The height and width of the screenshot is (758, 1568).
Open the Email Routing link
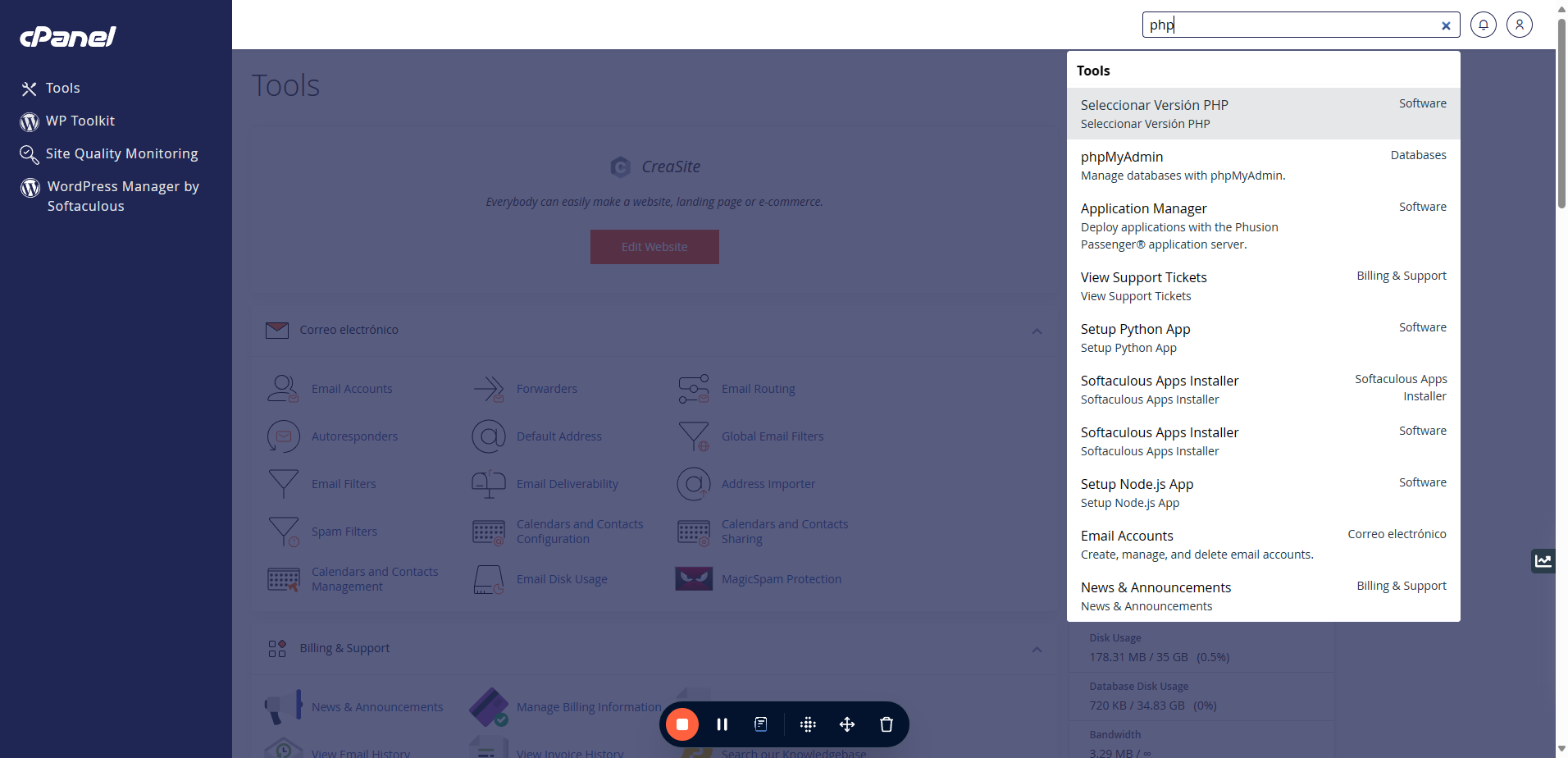coord(759,389)
